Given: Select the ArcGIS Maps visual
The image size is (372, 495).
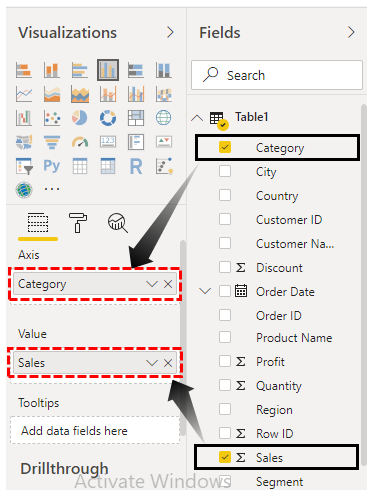Looking at the screenshot, I should tap(24, 190).
